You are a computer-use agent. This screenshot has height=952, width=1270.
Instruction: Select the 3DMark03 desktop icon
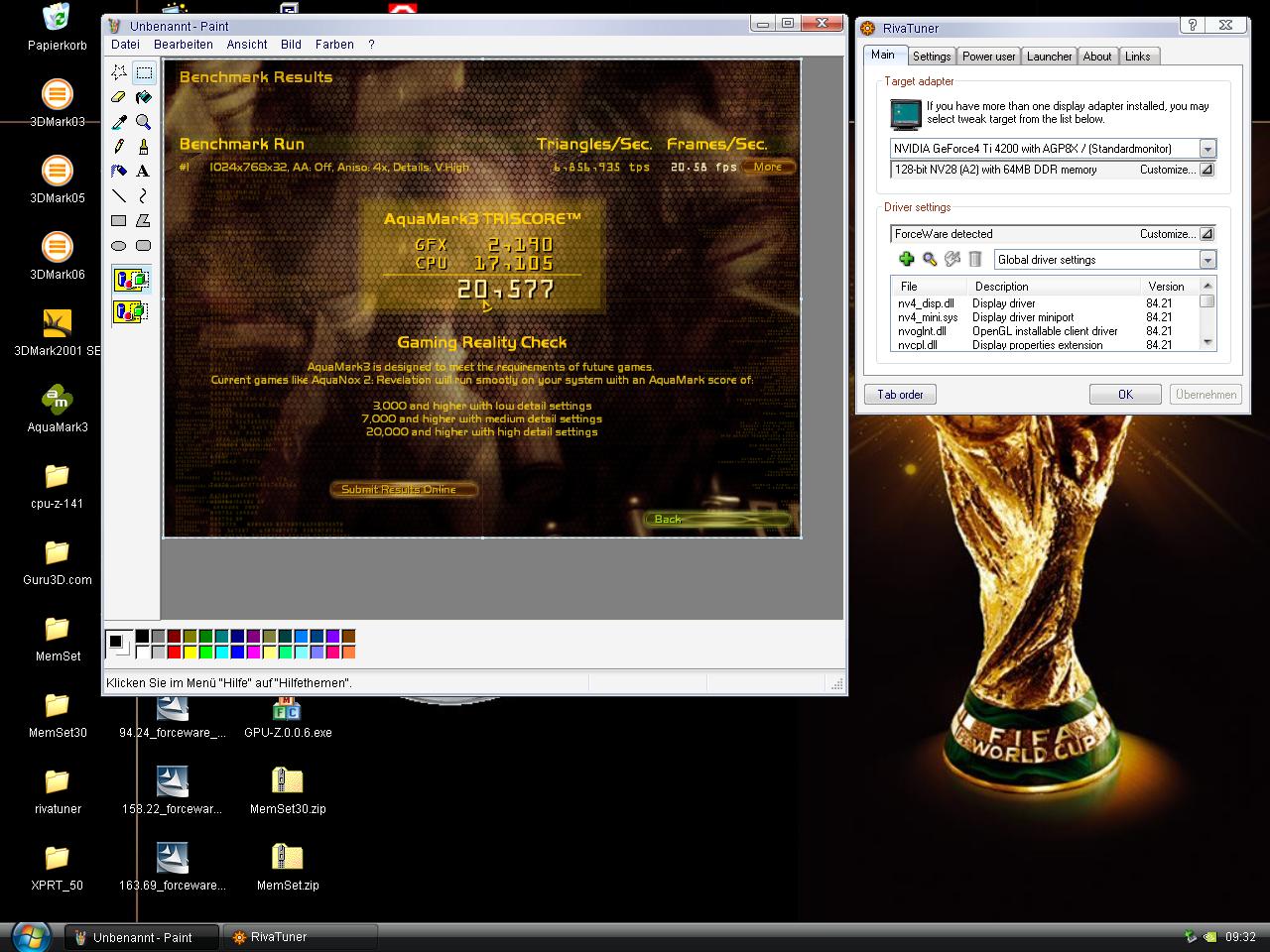[58, 104]
